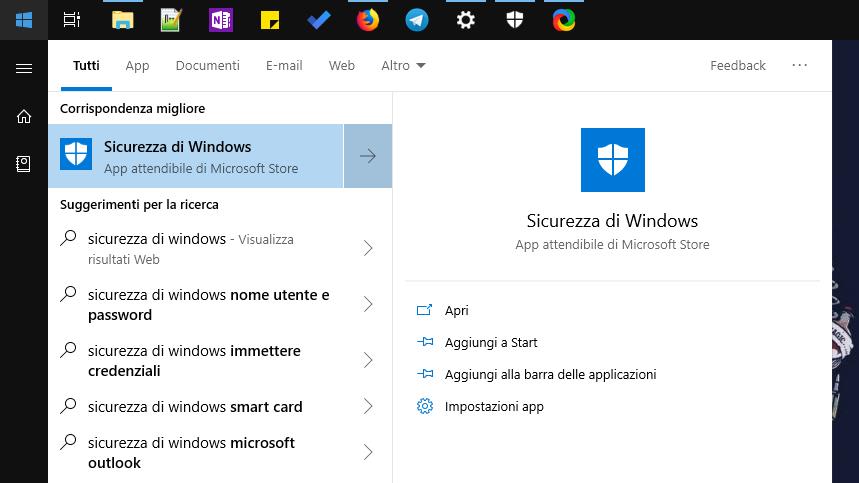The image size is (859, 483).
Task: Expand 'smart card' suggestion chevron
Action: [368, 406]
